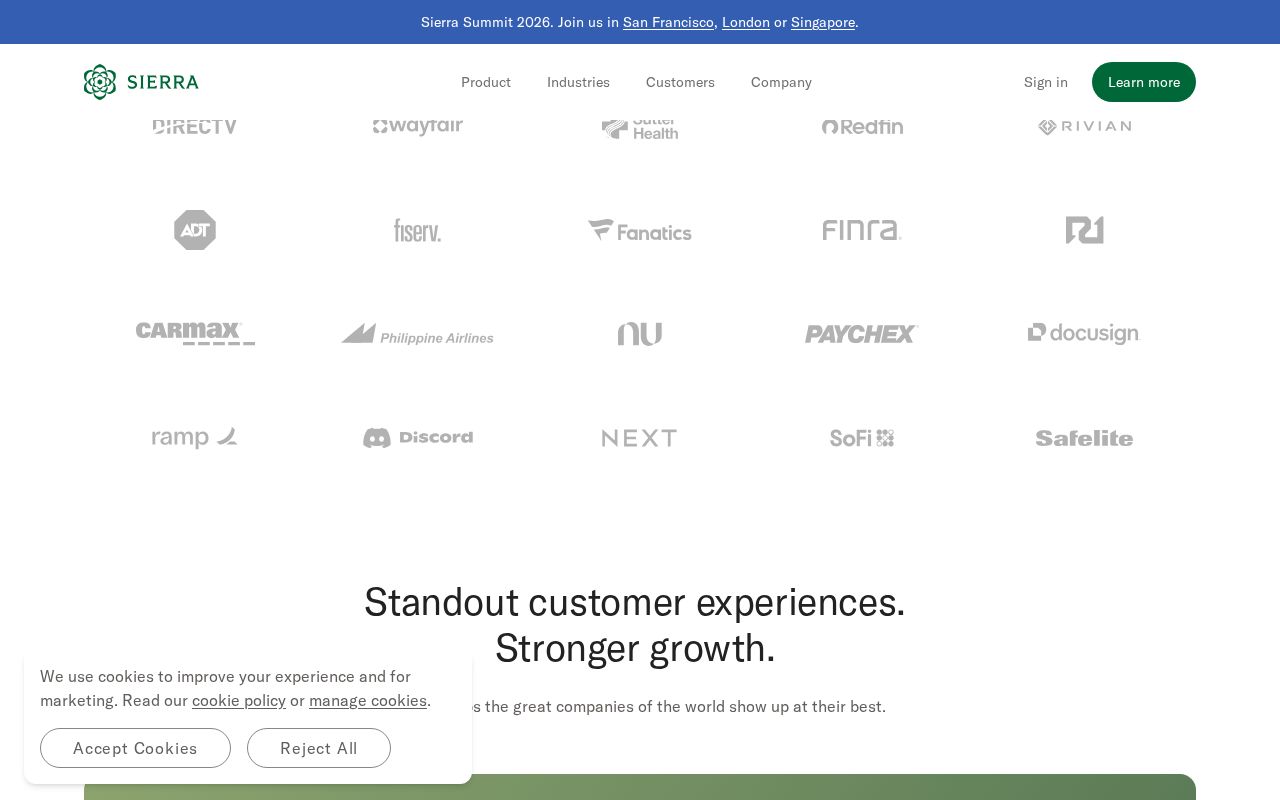Open the London summit link

tap(746, 22)
